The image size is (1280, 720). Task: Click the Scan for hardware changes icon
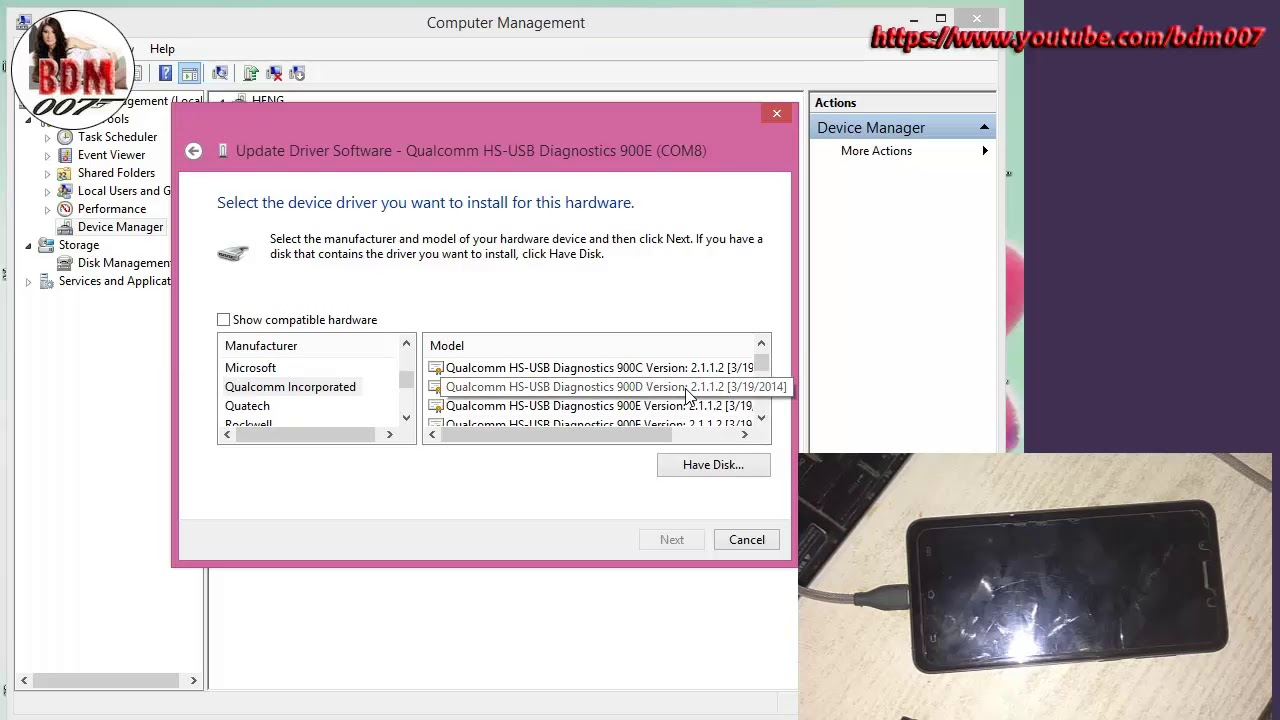220,73
